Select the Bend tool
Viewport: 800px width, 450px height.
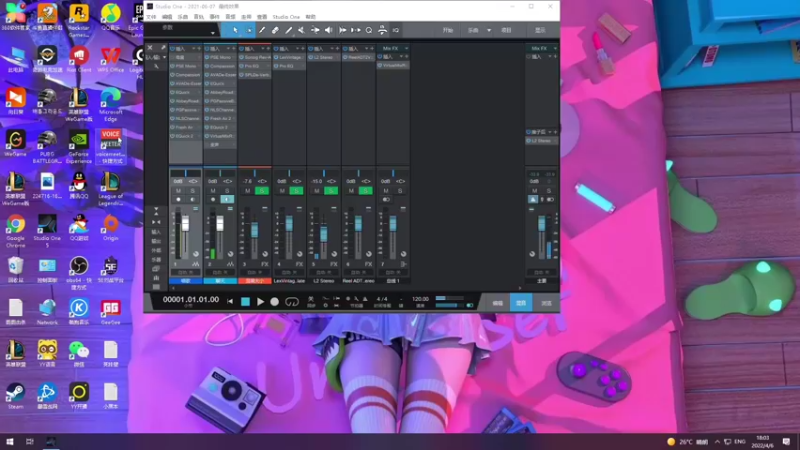pyautogui.click(x=315, y=30)
